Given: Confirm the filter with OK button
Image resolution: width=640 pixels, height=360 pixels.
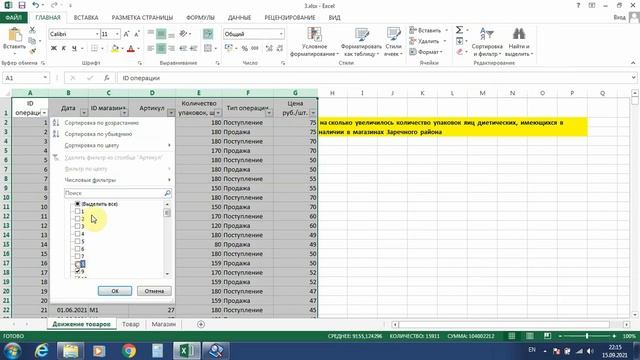Looking at the screenshot, I should [x=115, y=291].
